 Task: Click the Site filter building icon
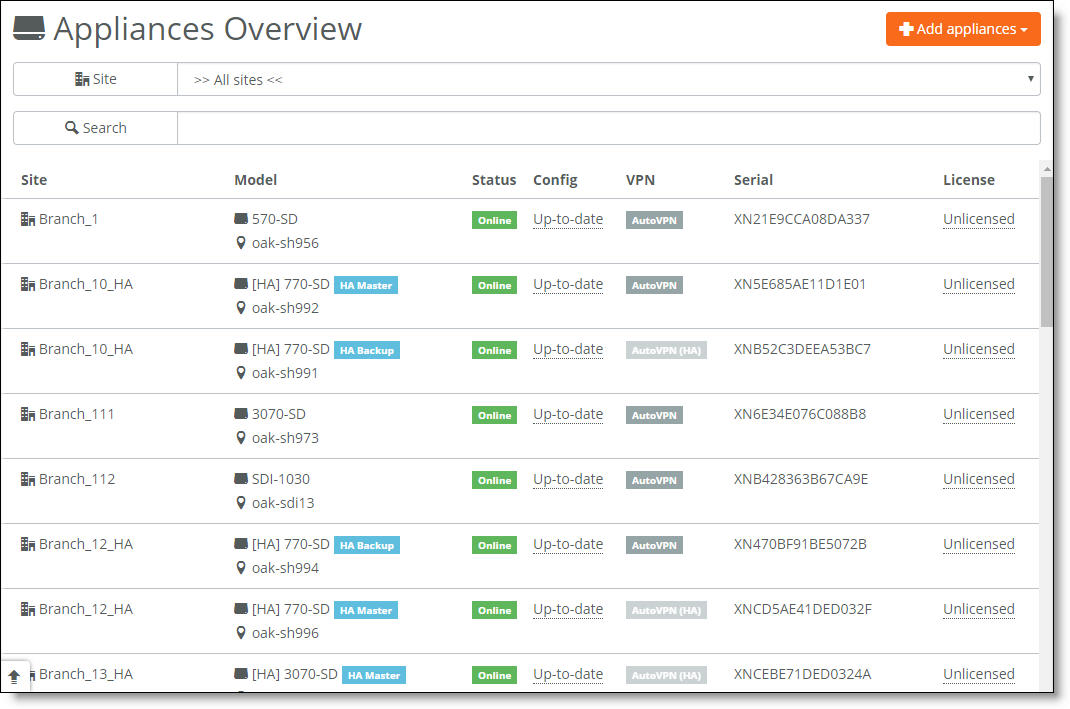[82, 79]
